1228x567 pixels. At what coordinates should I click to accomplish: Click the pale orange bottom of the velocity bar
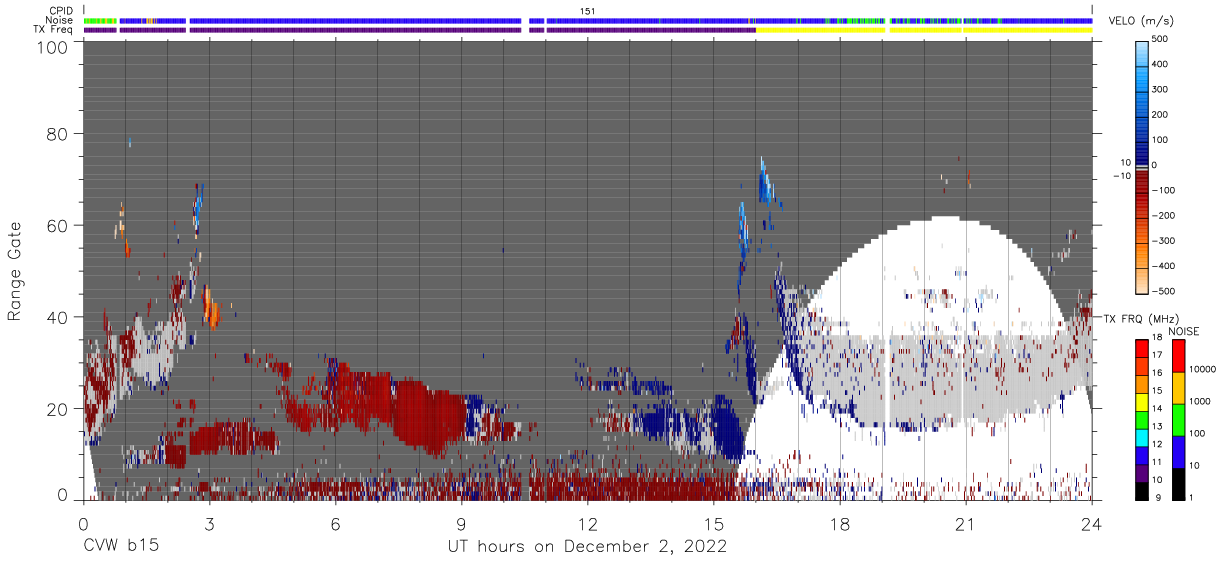(1142, 282)
